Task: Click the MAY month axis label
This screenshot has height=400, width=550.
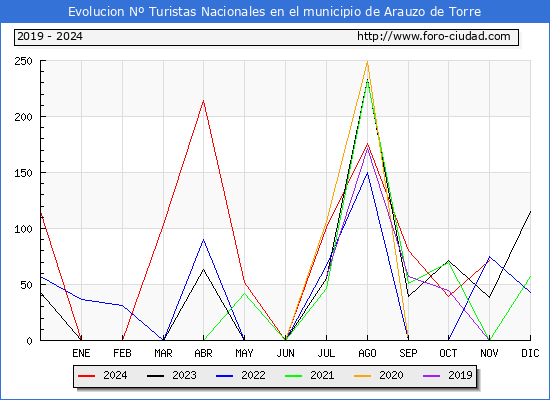Action: click(x=244, y=353)
